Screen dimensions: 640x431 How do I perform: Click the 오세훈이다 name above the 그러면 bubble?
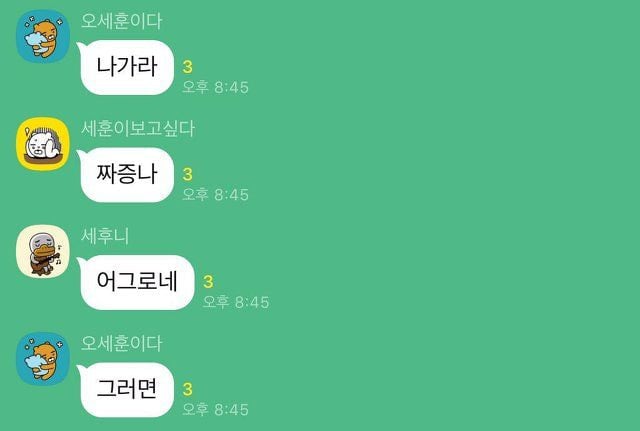tap(121, 343)
